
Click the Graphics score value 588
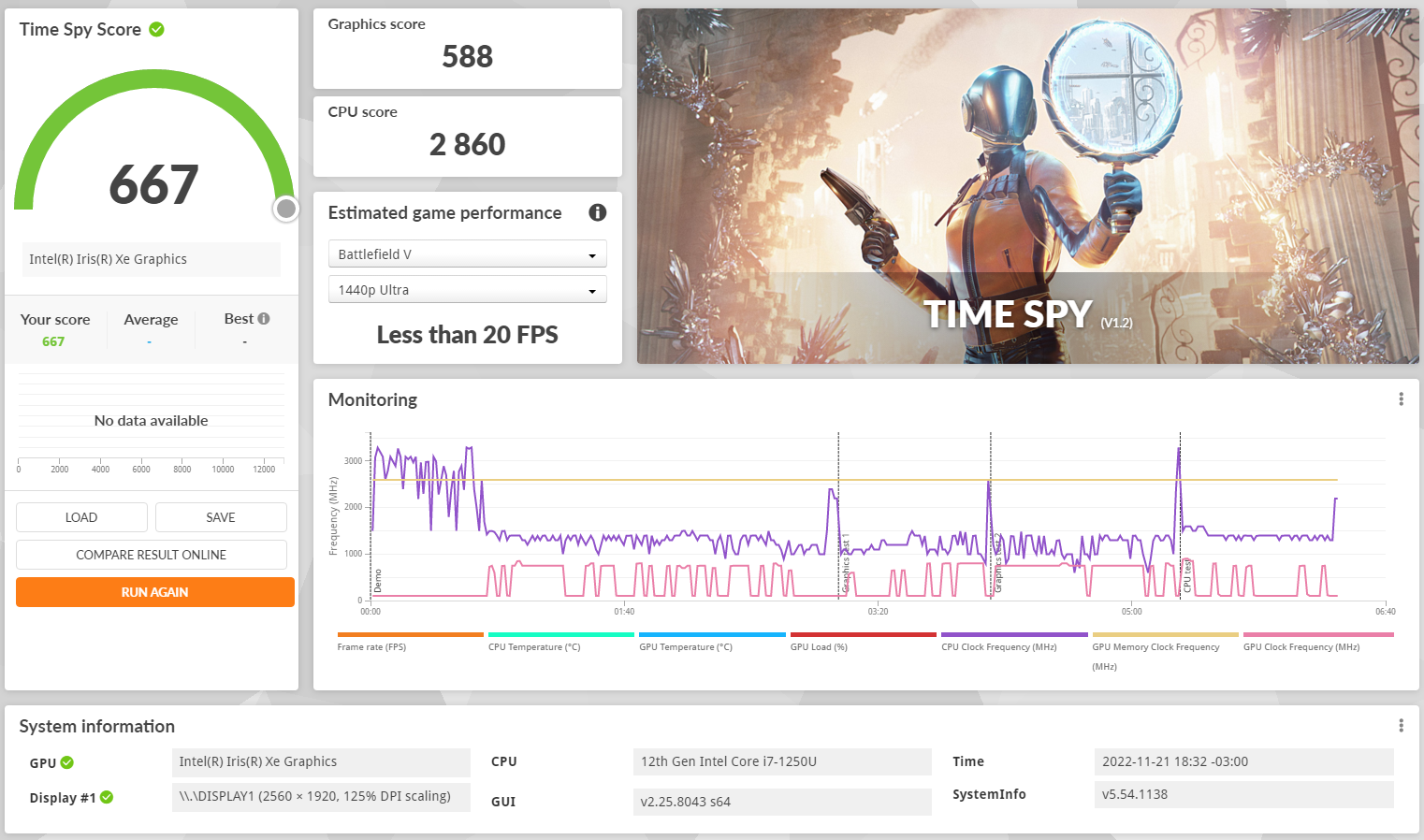(x=467, y=57)
